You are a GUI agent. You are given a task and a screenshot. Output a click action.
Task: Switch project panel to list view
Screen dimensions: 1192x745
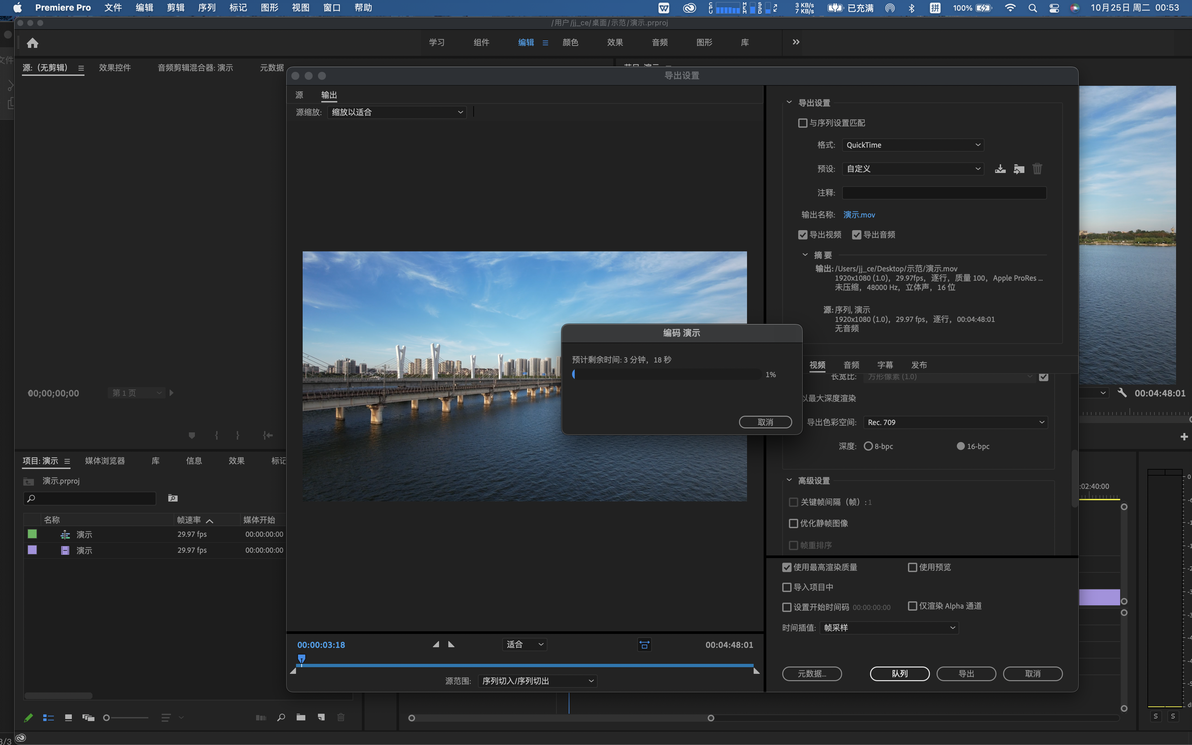[48, 718]
